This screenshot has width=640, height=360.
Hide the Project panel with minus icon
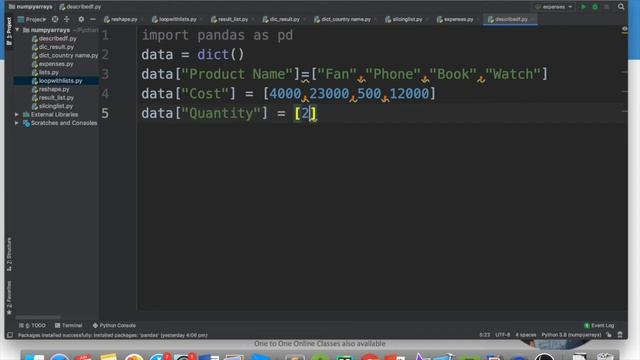coord(93,19)
